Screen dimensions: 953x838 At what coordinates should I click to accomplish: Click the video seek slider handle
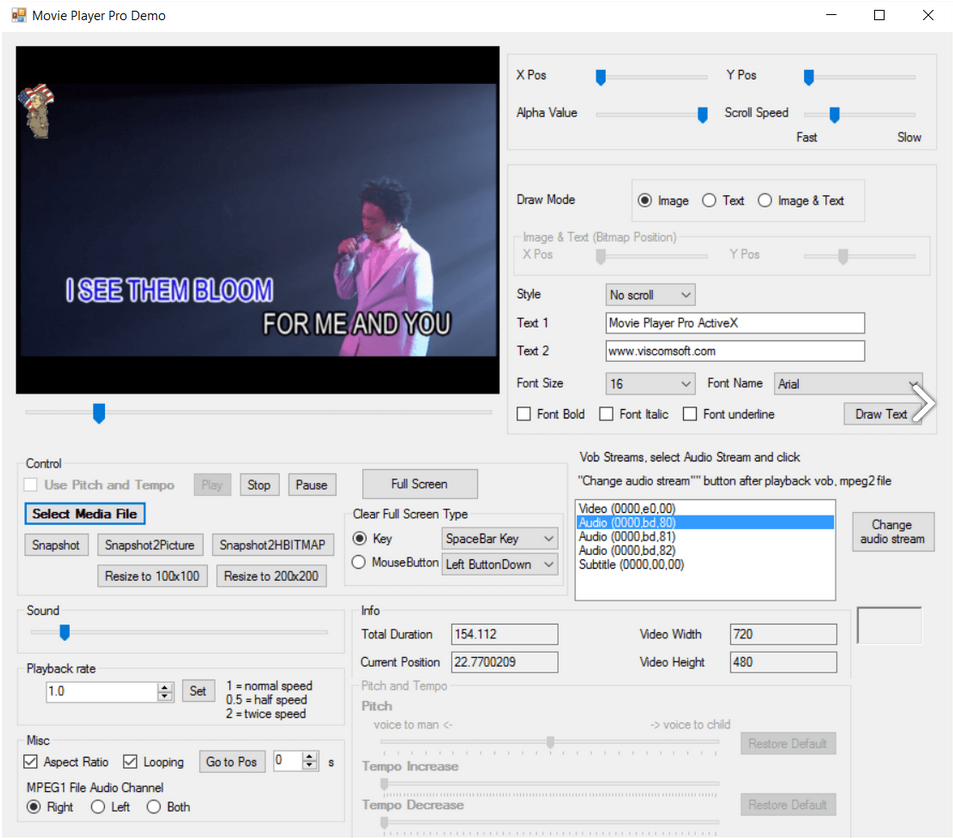click(x=98, y=413)
